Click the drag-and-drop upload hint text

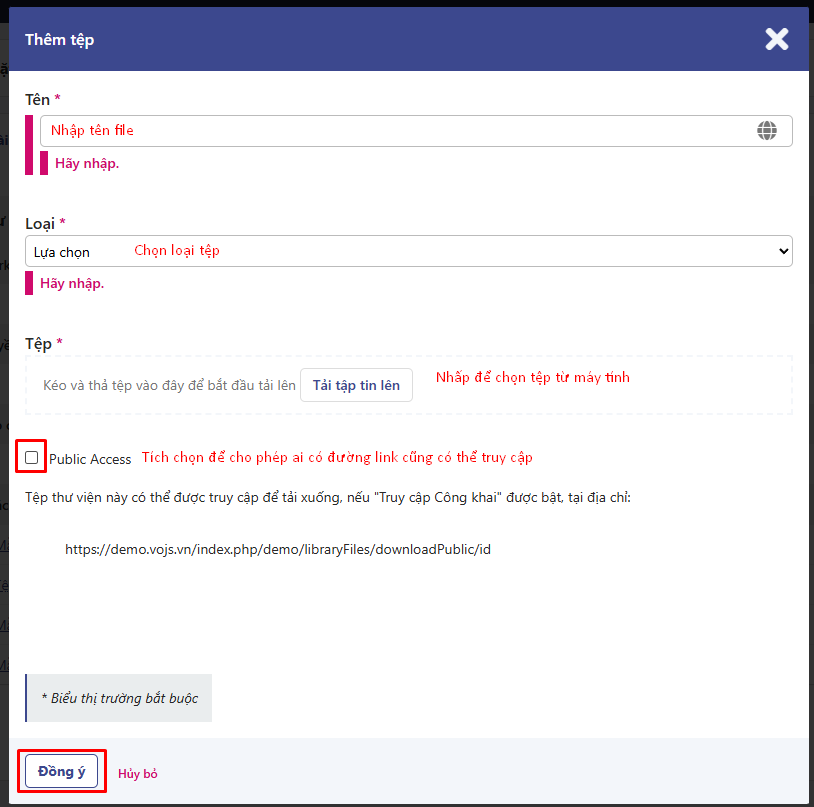pos(170,386)
